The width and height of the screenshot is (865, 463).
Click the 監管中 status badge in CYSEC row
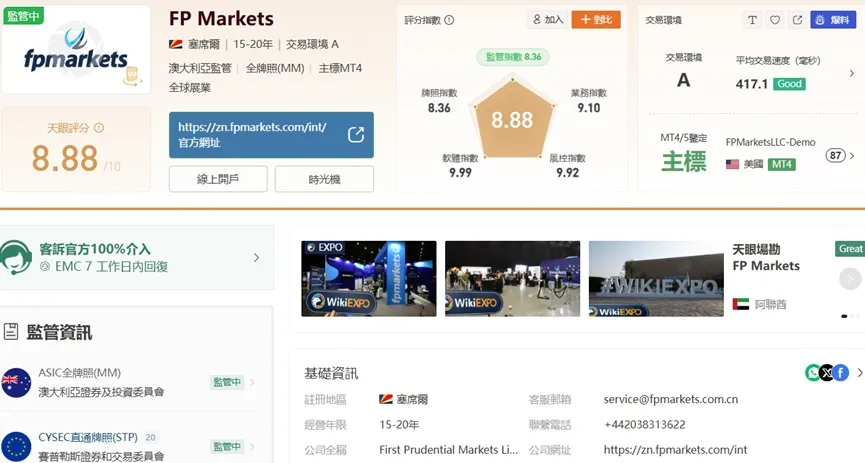[227, 446]
